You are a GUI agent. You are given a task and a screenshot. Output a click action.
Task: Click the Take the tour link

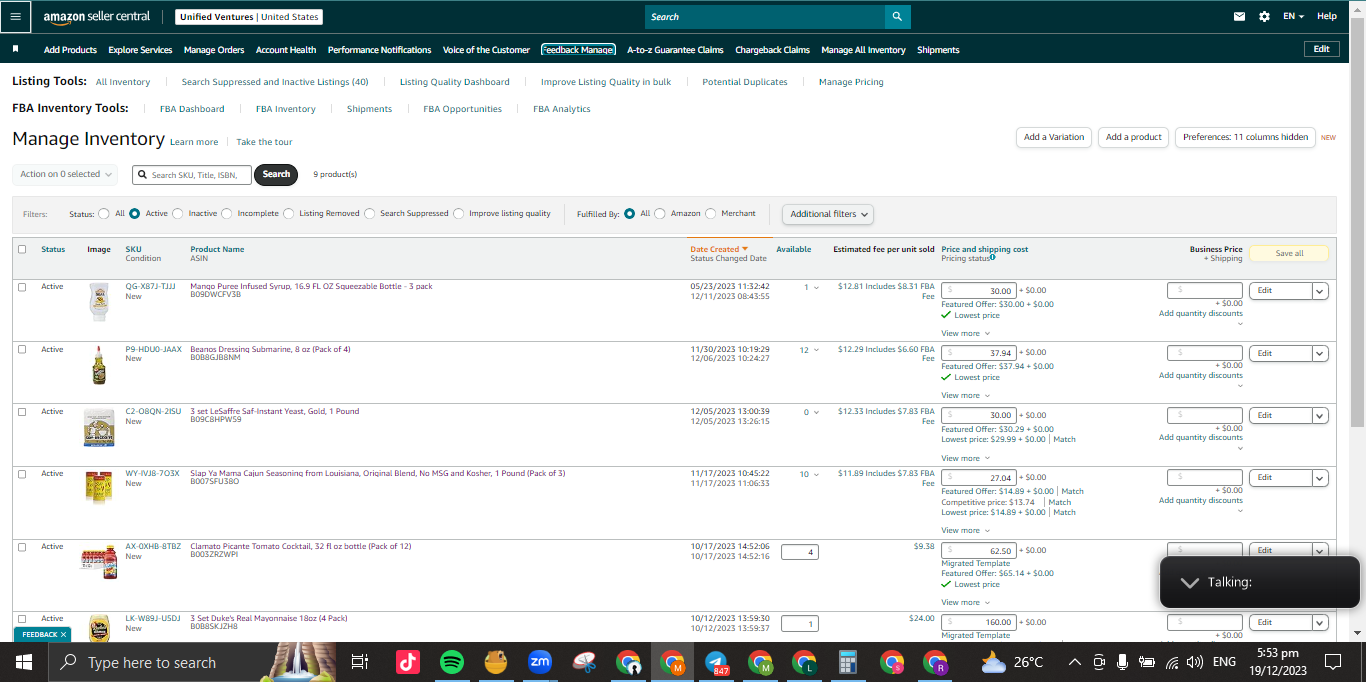[264, 142]
